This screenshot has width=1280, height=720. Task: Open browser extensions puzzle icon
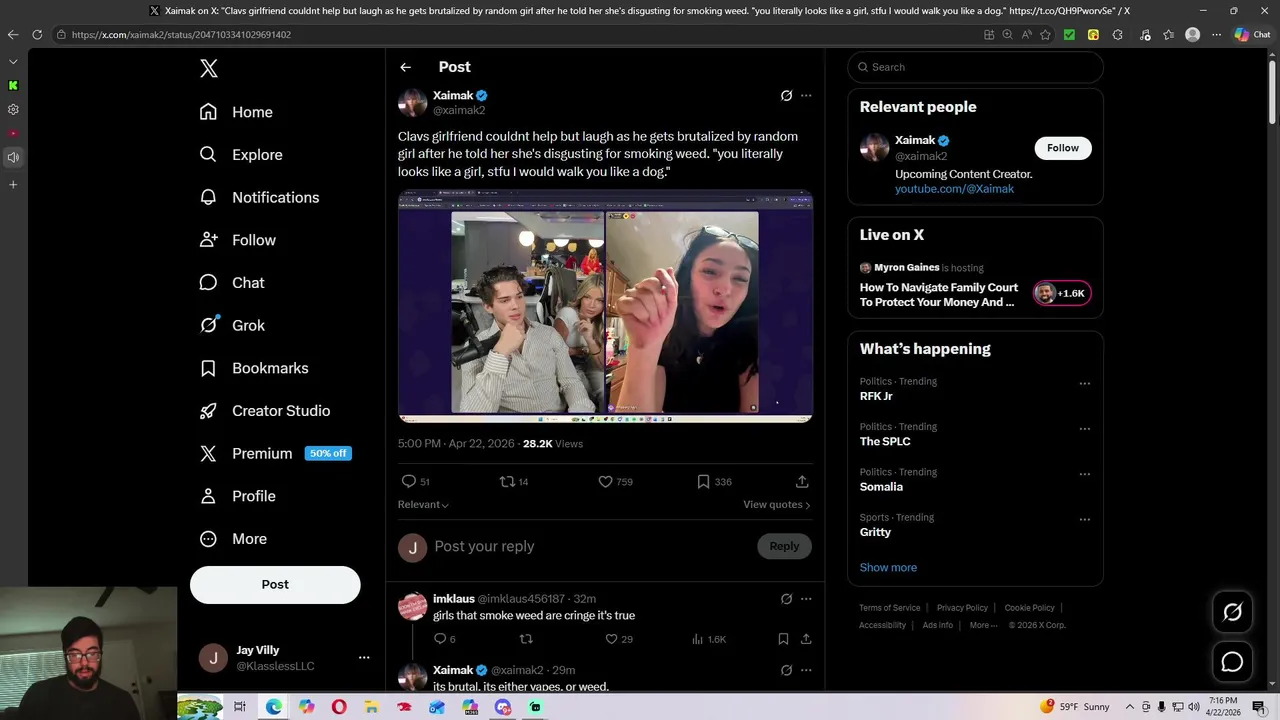pos(1117,34)
